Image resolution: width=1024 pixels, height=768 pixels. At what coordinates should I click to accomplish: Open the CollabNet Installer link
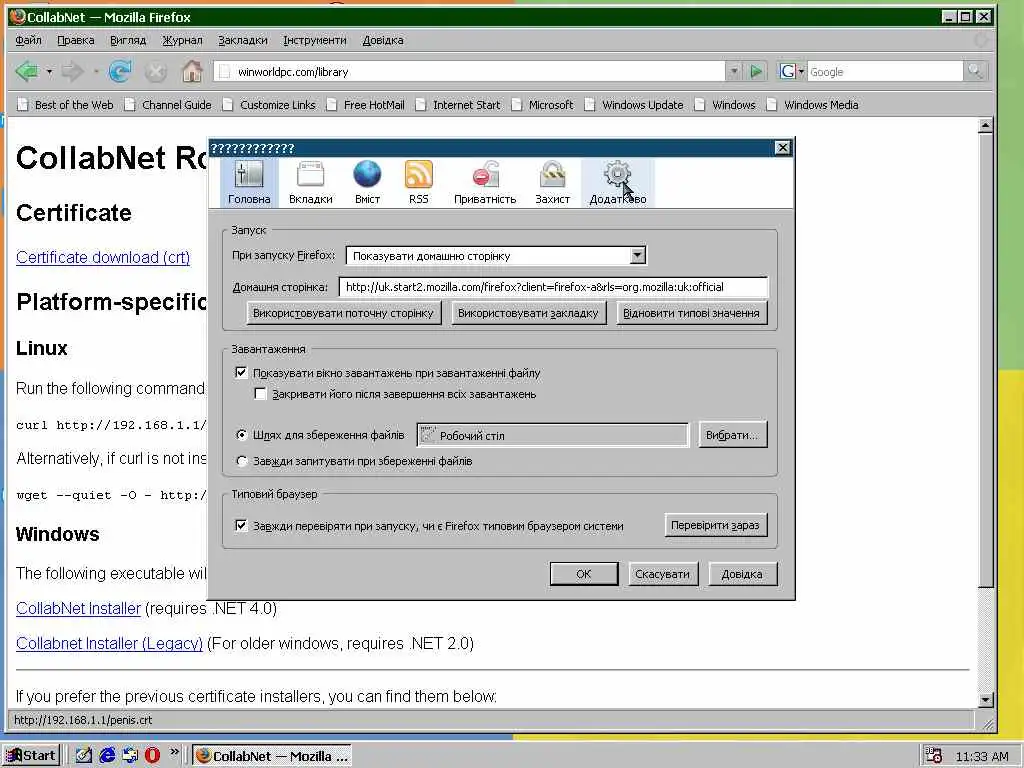[78, 608]
